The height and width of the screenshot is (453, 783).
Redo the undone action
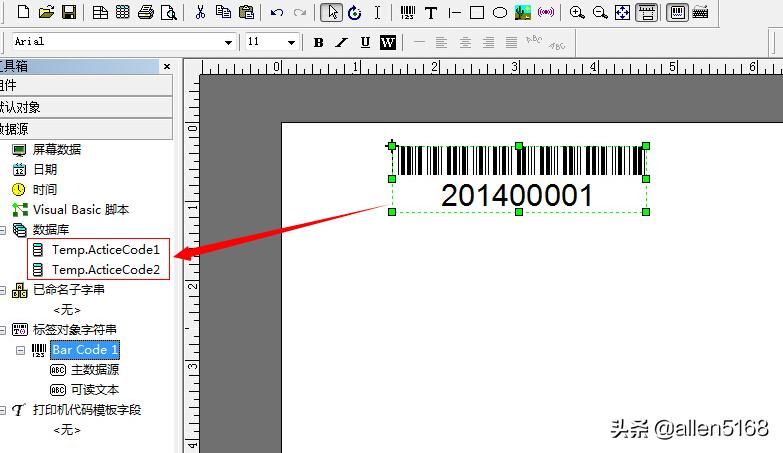click(x=300, y=12)
